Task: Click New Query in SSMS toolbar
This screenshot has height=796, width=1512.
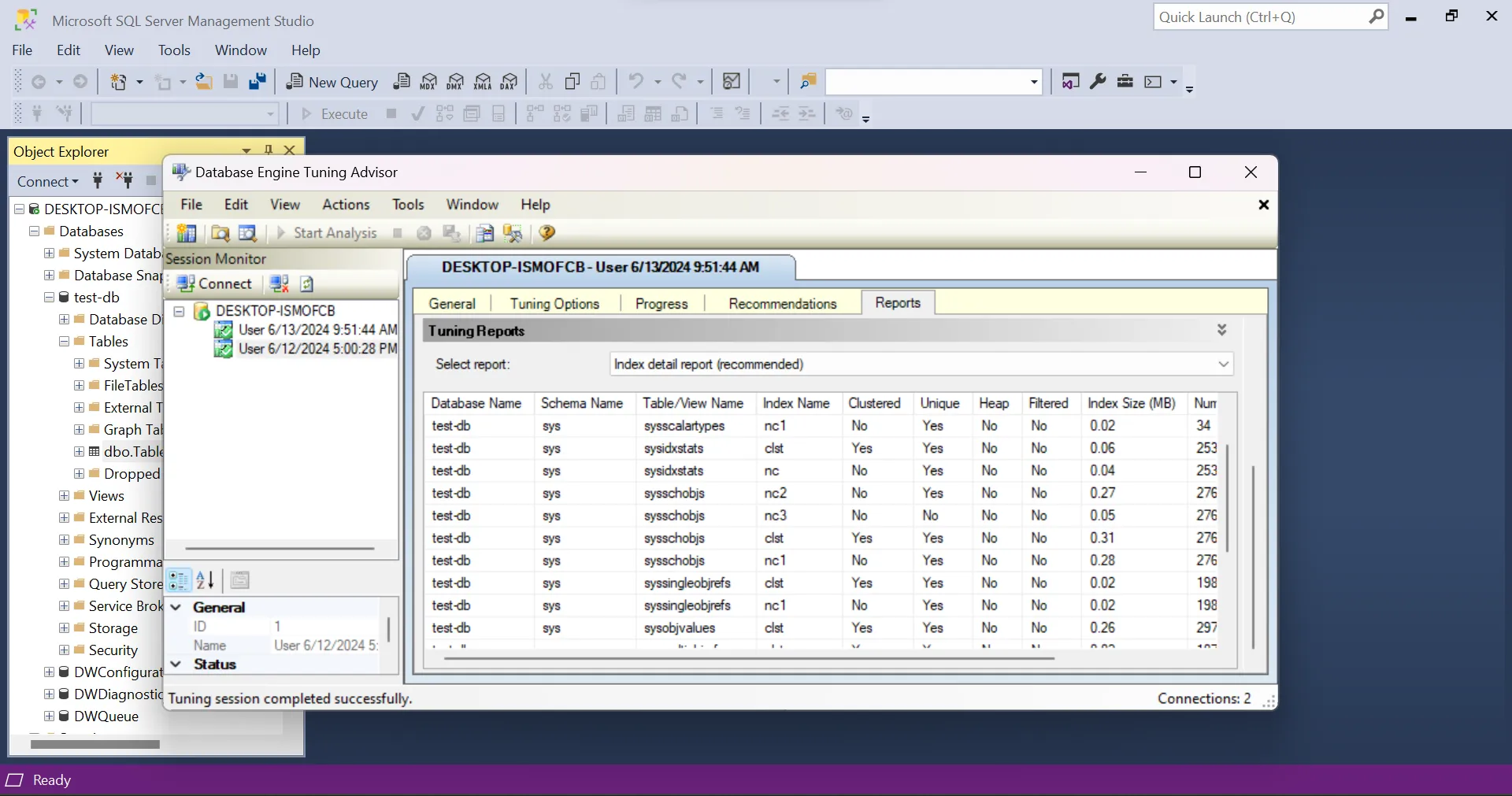Action: pos(332,82)
